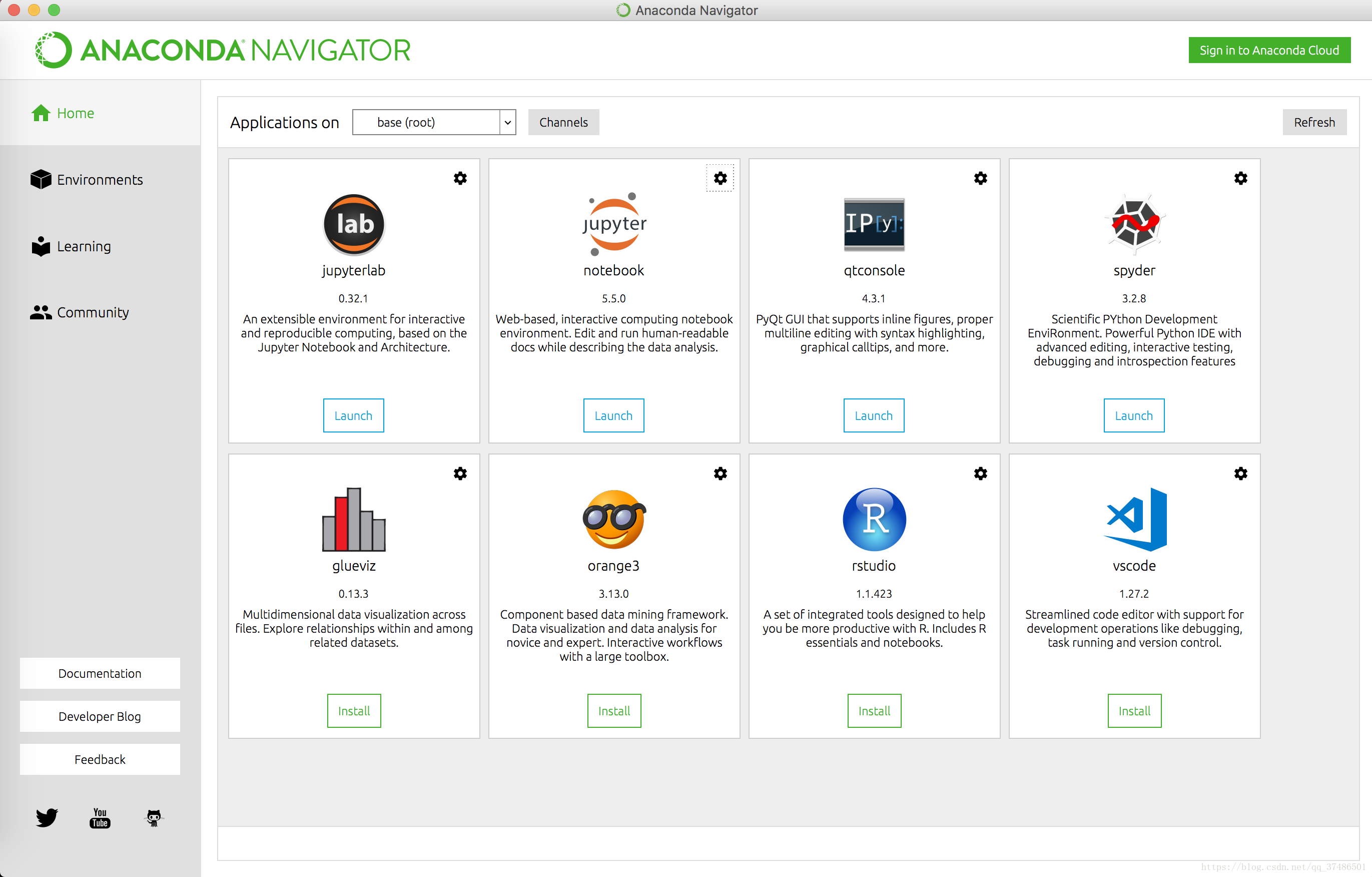Click the Community people icon
1372x877 pixels.
41,312
